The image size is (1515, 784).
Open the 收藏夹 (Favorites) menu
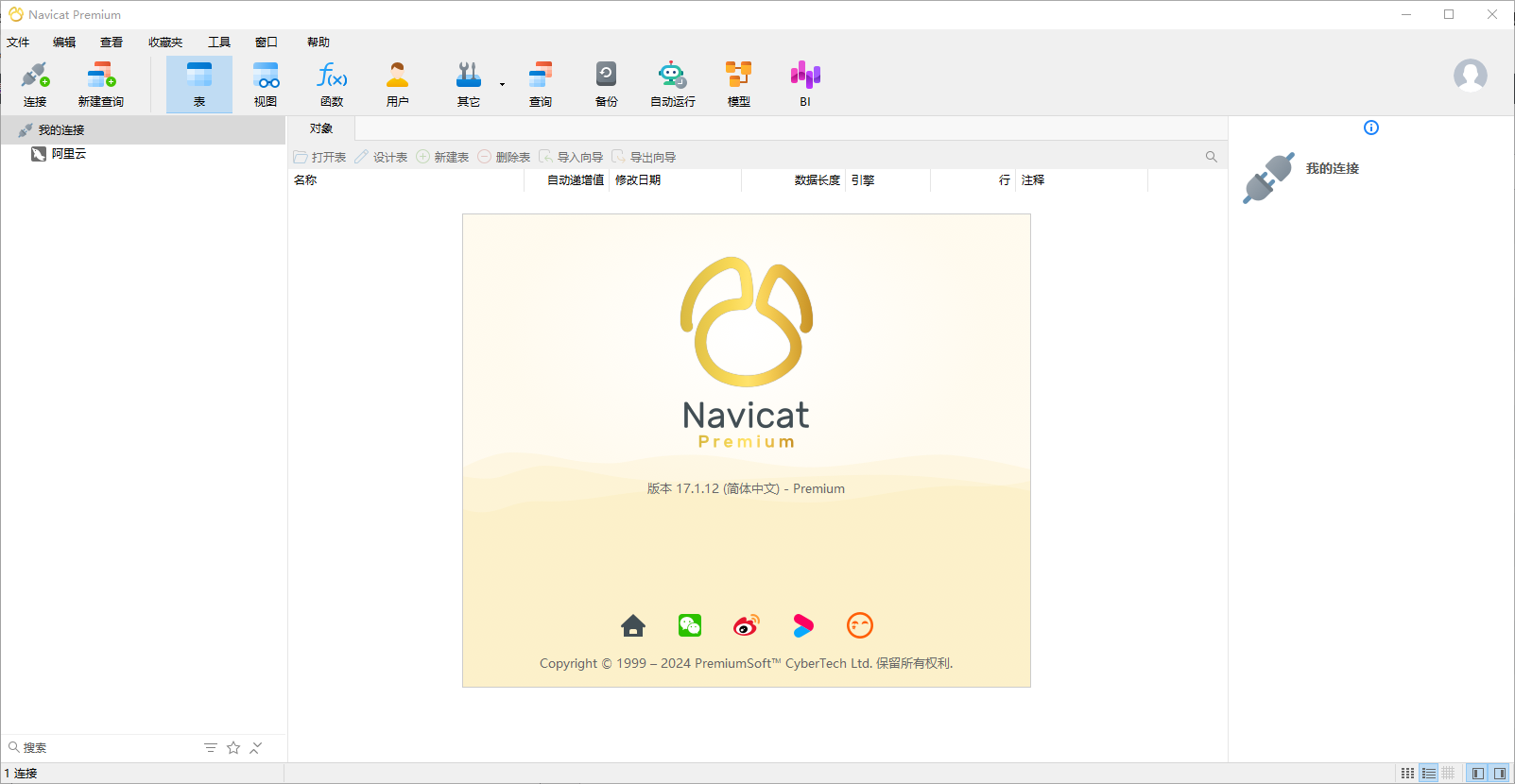(x=165, y=43)
